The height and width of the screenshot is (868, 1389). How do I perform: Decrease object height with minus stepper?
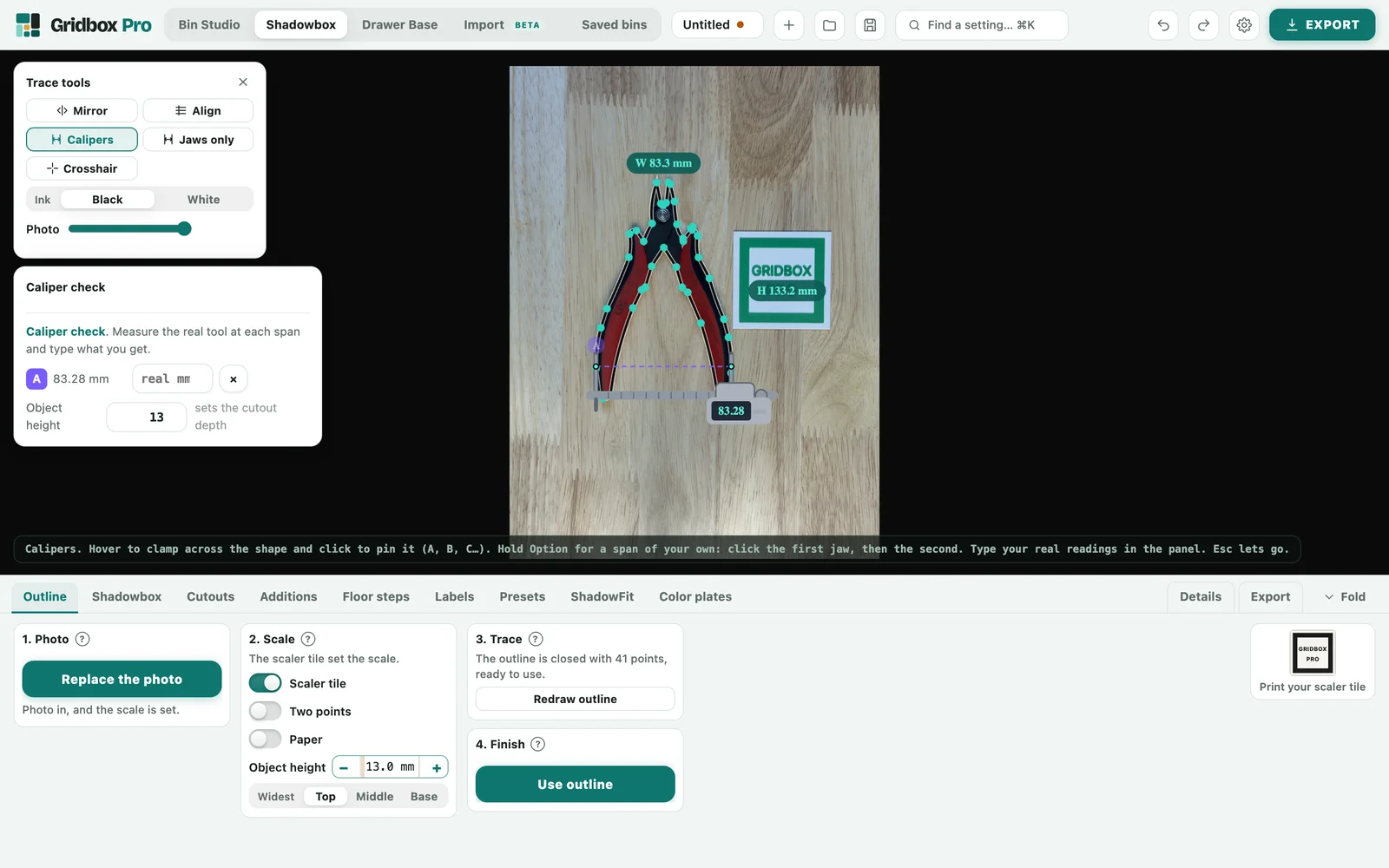point(344,767)
